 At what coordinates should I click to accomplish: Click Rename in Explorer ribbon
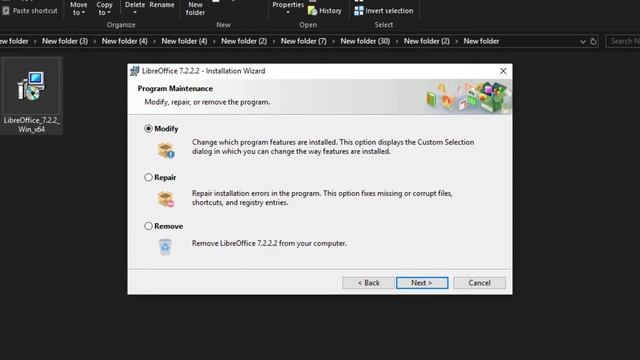coord(162,5)
